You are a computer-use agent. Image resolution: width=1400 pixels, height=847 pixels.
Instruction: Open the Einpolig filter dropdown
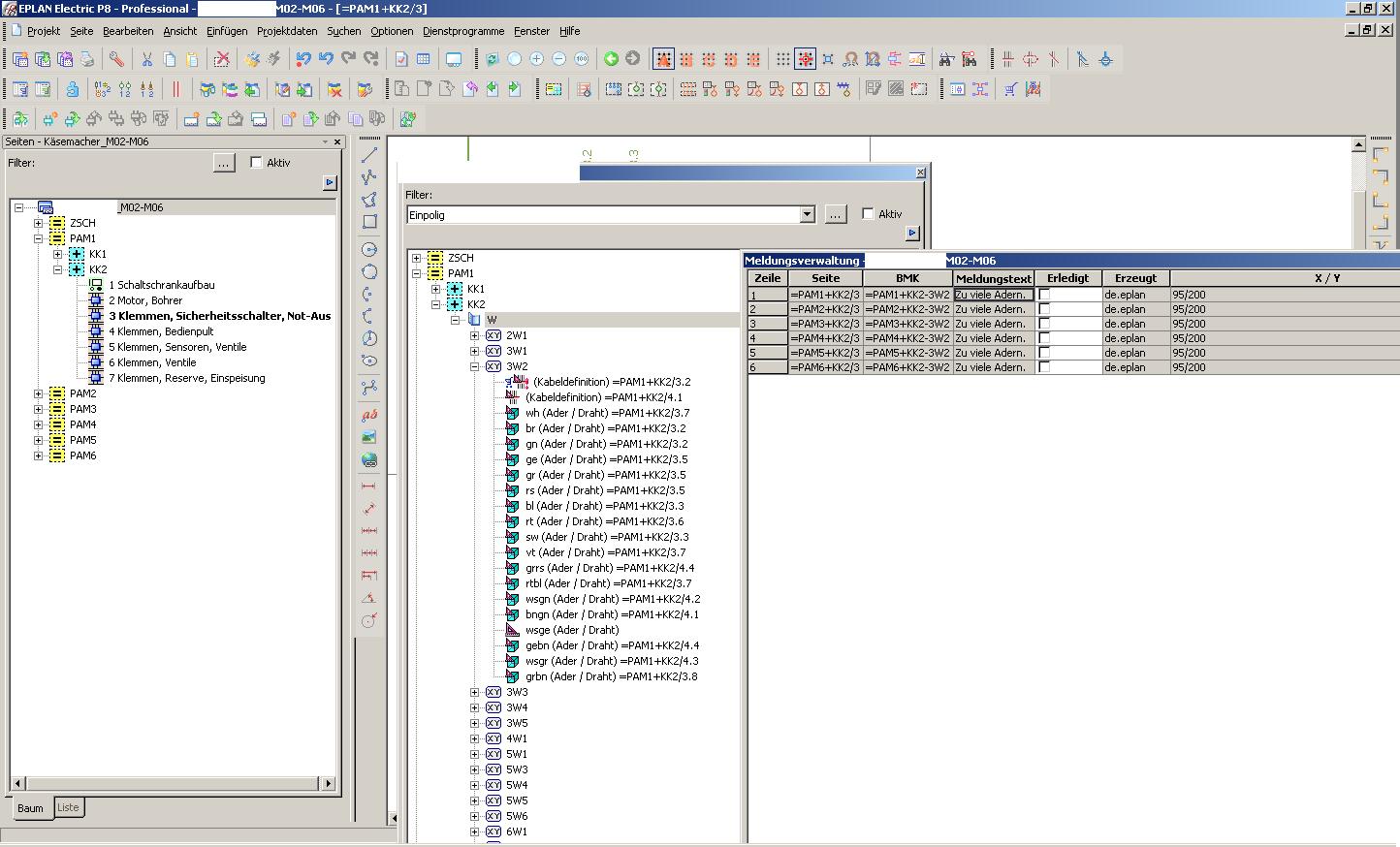(807, 214)
